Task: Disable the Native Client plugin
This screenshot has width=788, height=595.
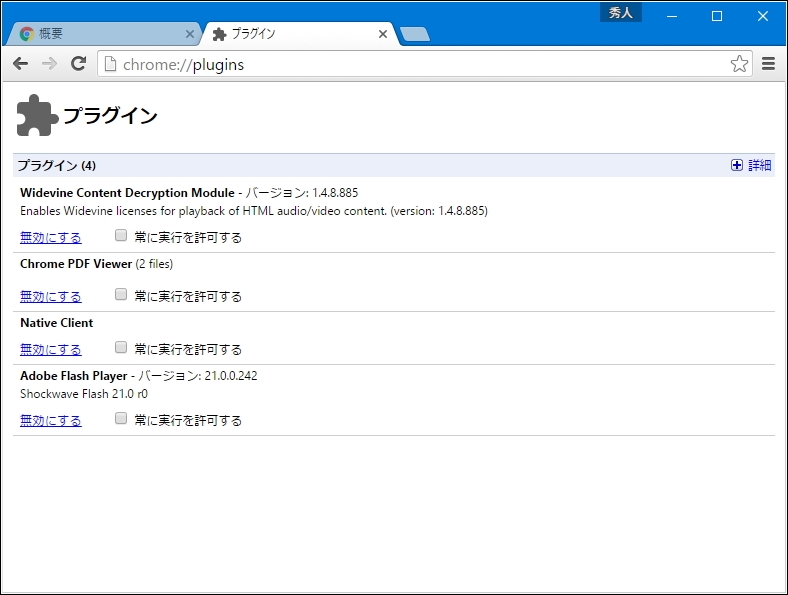Action: (51, 349)
